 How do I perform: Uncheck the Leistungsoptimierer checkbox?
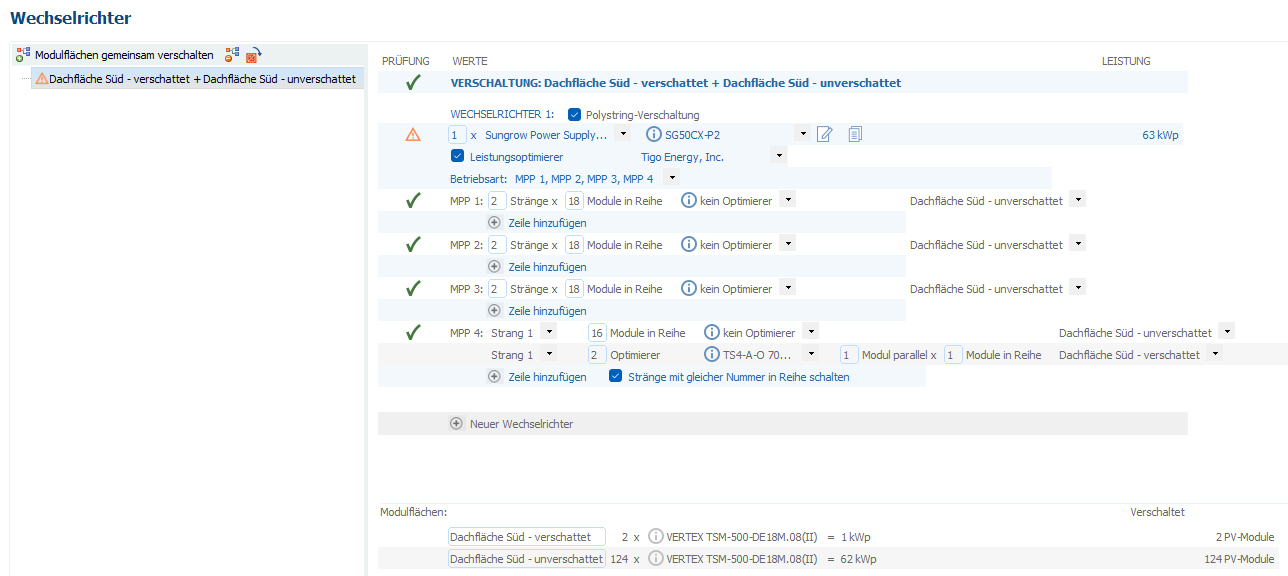[458, 156]
